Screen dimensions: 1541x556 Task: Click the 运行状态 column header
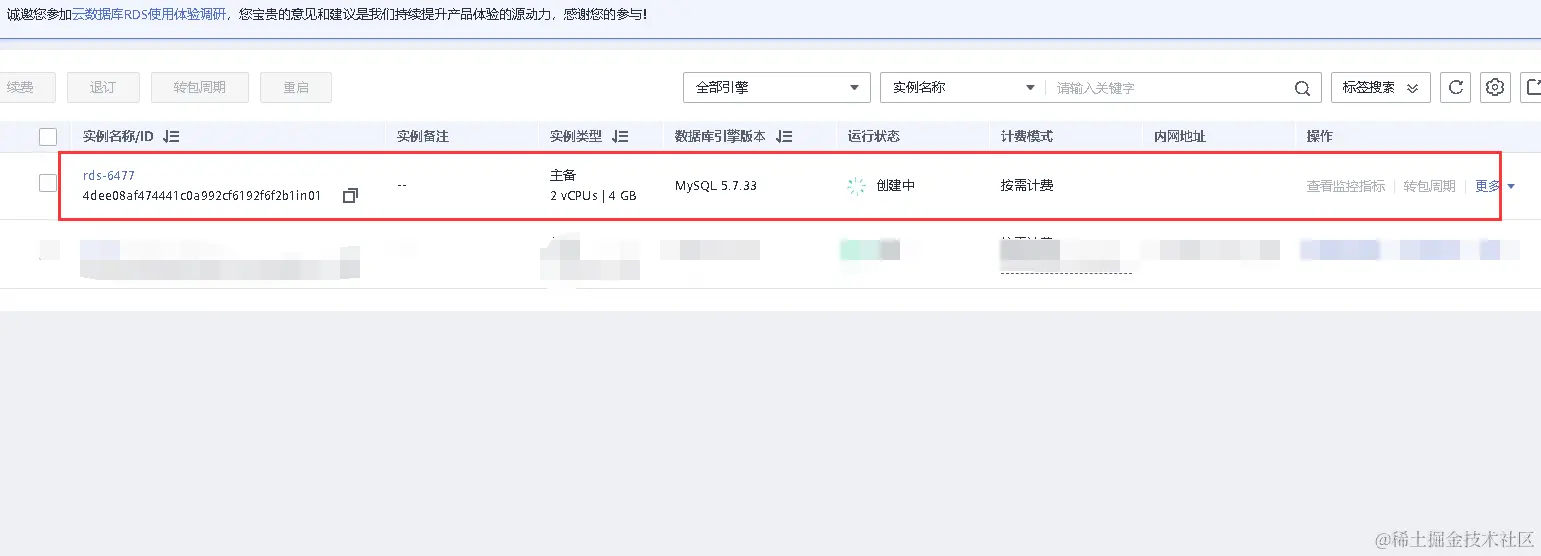point(874,136)
